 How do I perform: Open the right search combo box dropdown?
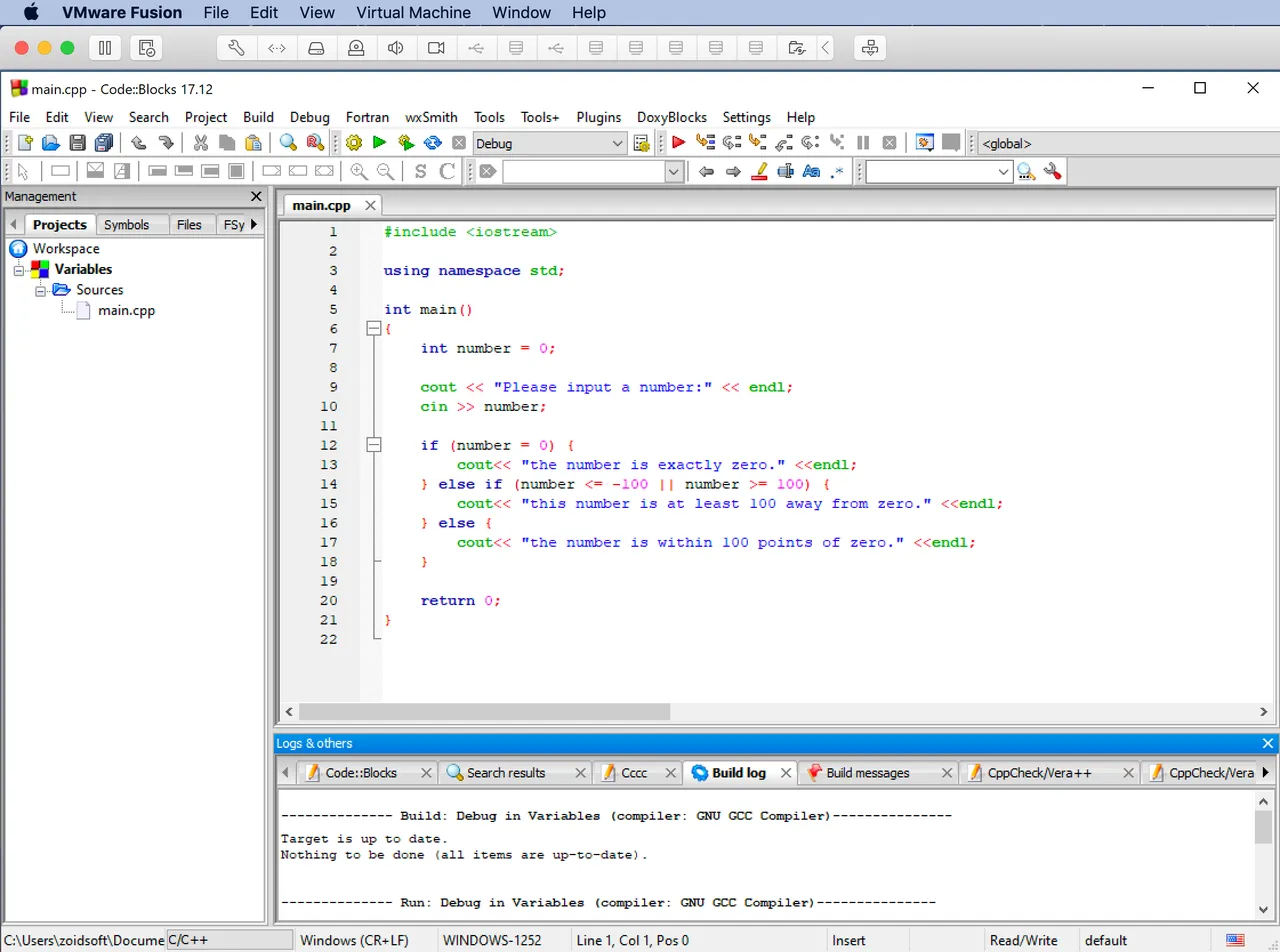[1004, 172]
